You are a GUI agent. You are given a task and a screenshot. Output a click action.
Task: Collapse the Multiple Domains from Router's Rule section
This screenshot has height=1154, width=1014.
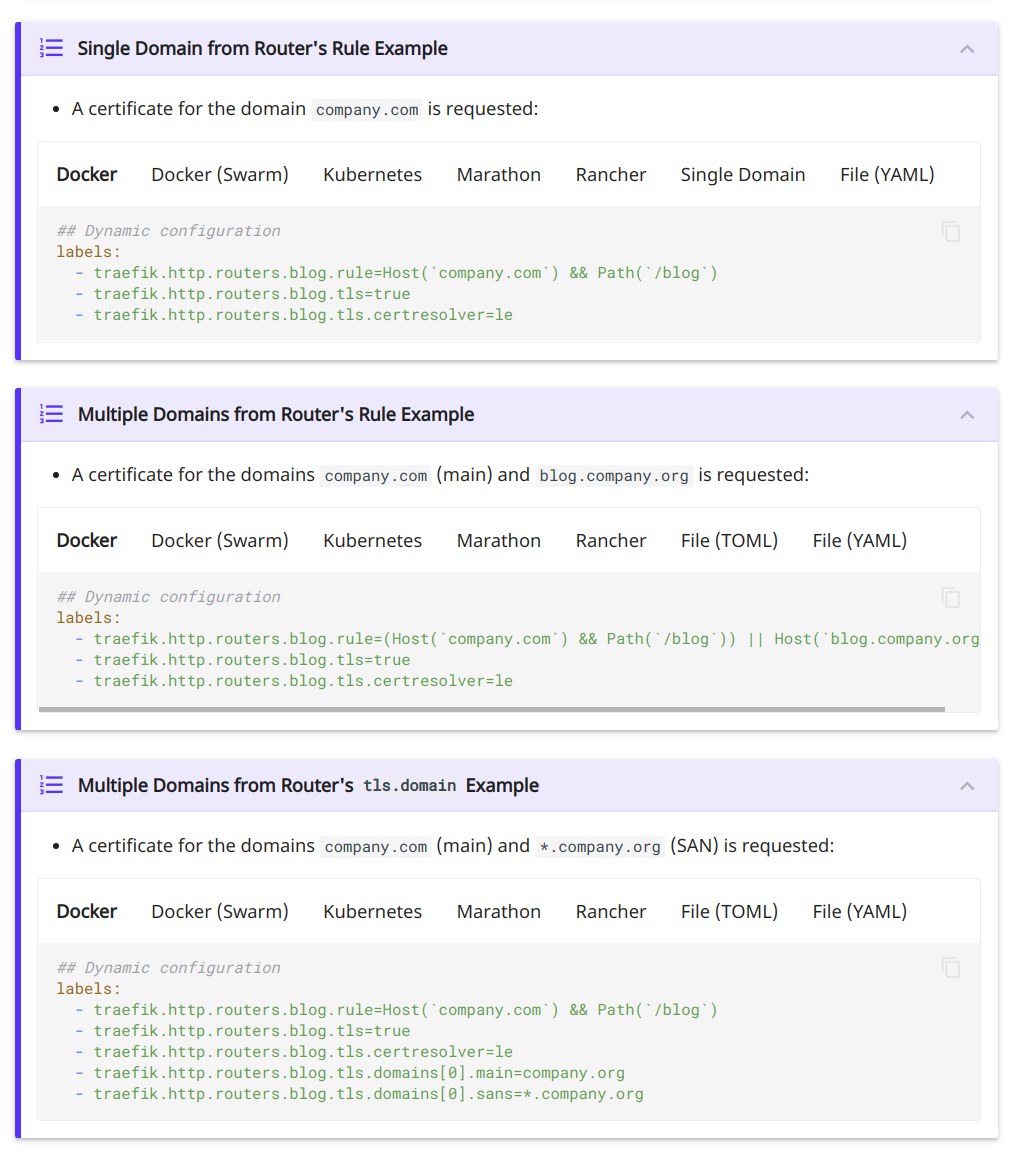point(966,414)
